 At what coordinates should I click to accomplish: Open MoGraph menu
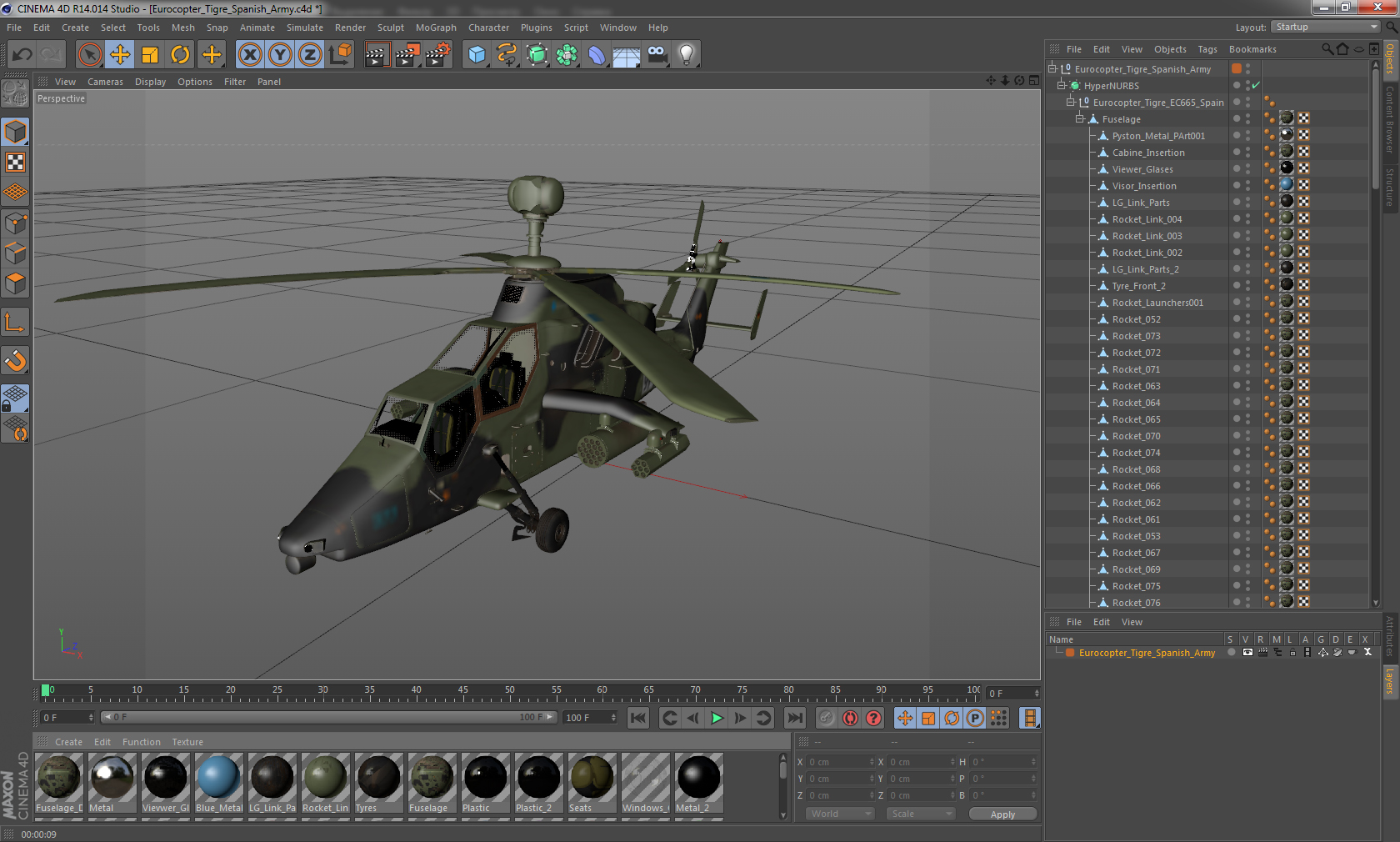pos(436,28)
